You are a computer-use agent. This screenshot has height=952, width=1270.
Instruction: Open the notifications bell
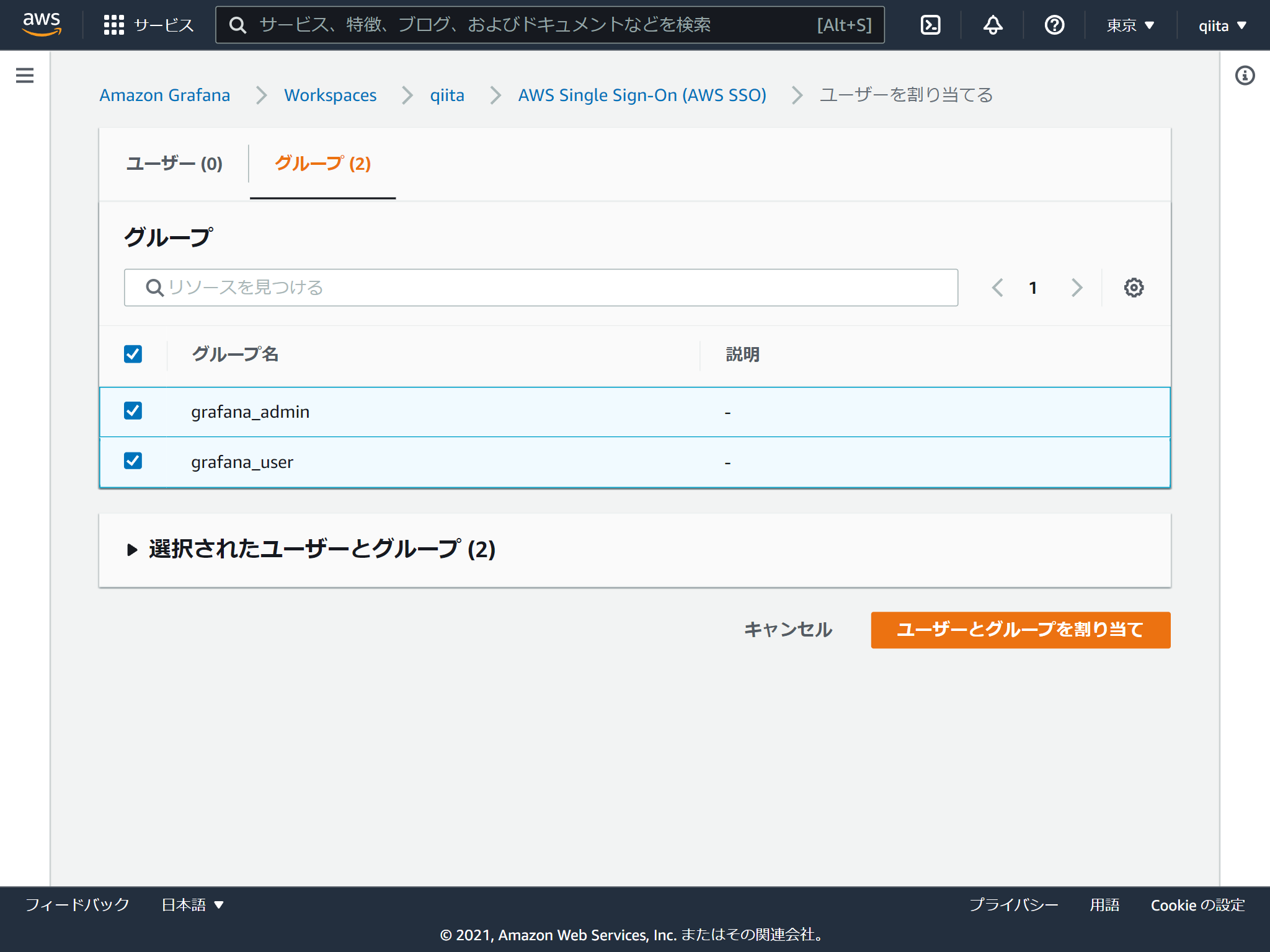992,25
